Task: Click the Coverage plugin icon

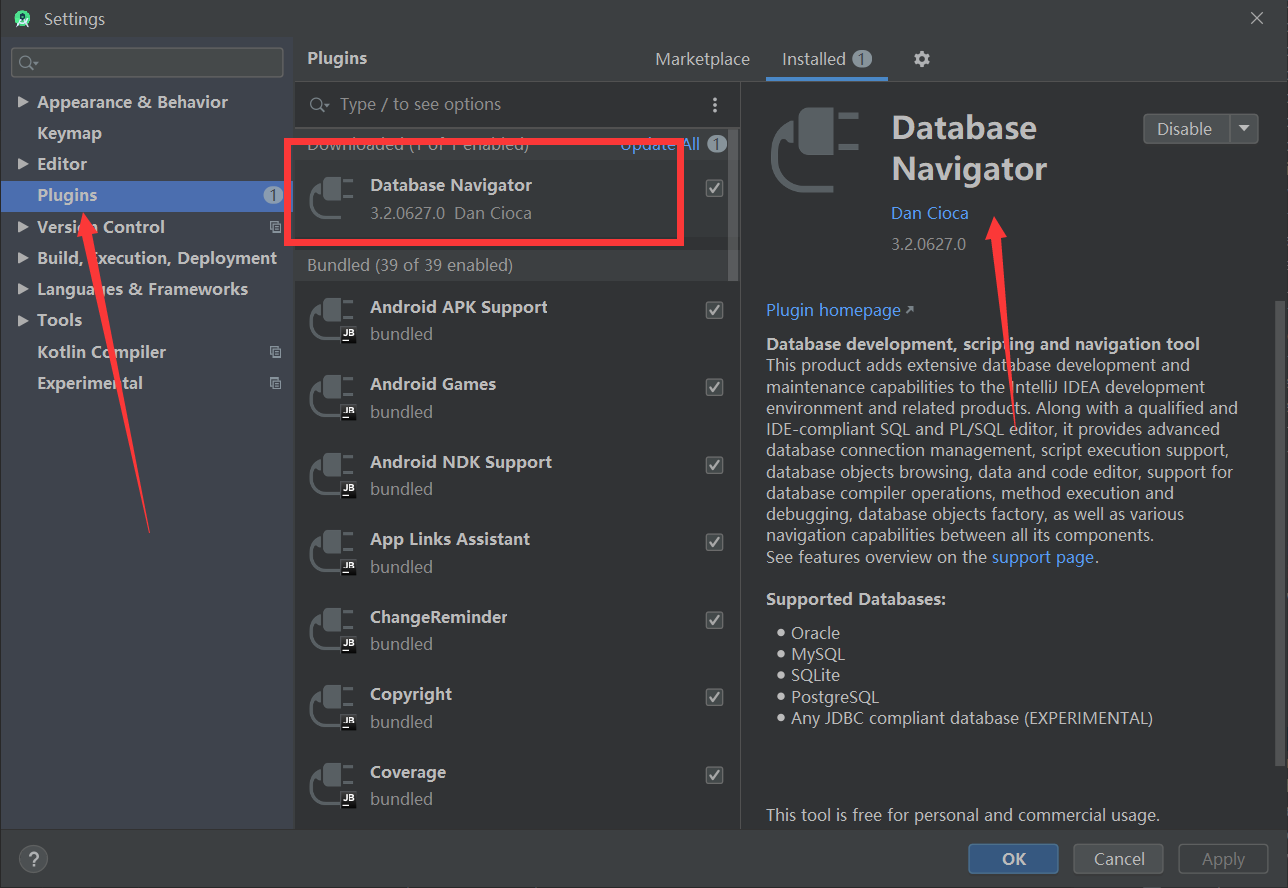Action: (333, 786)
